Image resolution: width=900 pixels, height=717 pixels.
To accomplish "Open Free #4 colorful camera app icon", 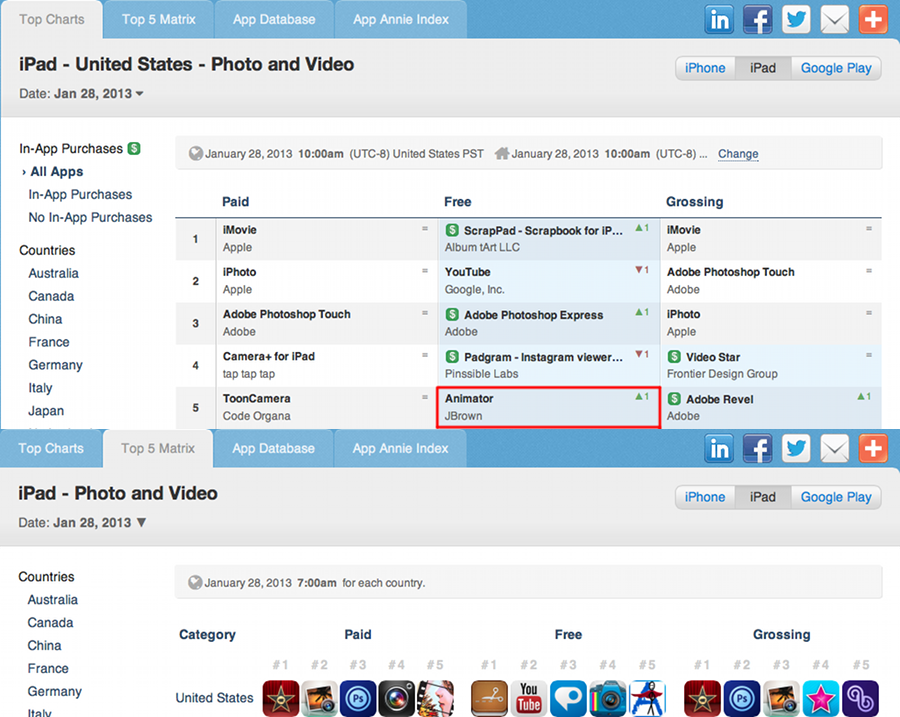I will (x=608, y=699).
